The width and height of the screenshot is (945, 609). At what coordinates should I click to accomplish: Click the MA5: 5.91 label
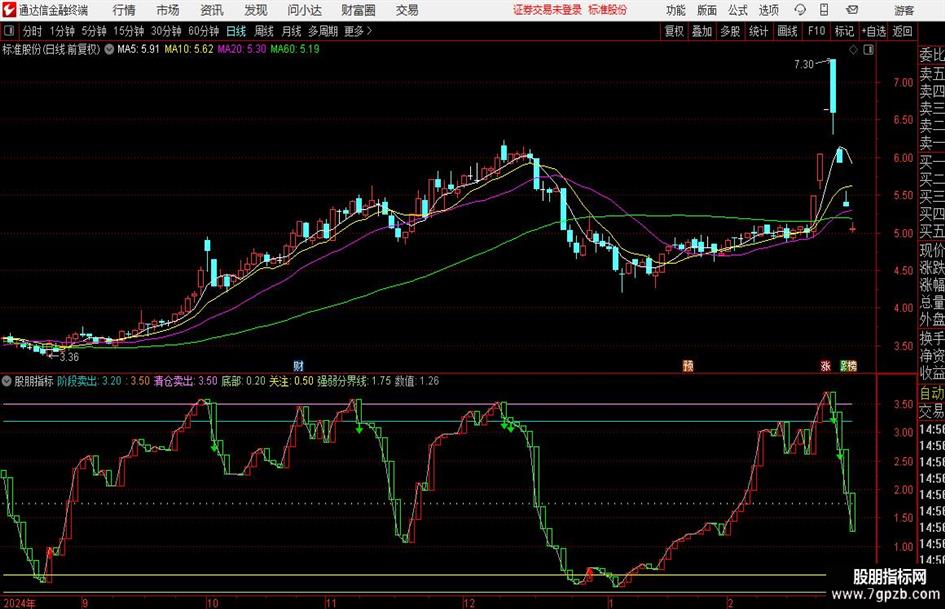138,49
